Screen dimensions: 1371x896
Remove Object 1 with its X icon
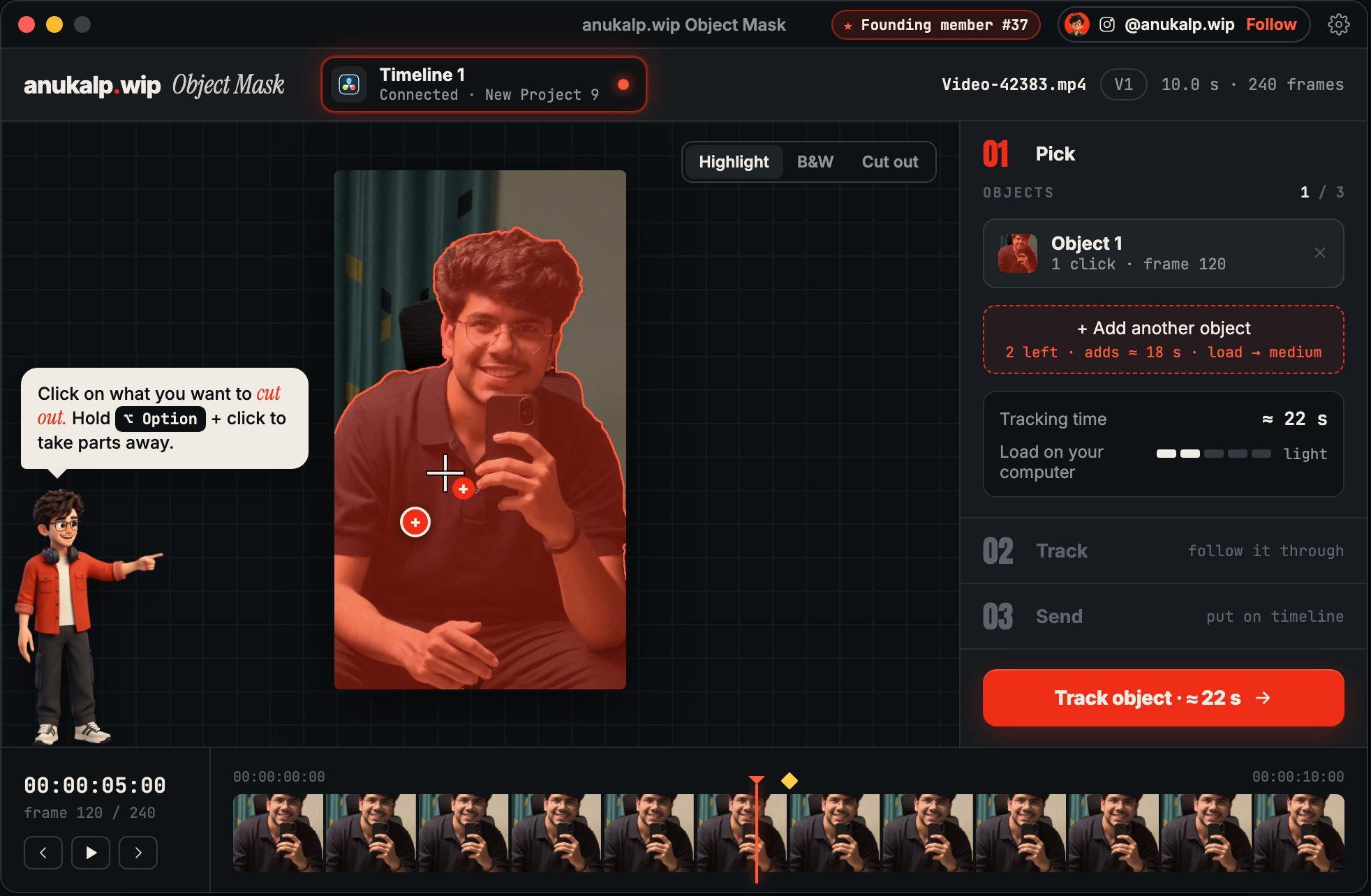[x=1319, y=253]
